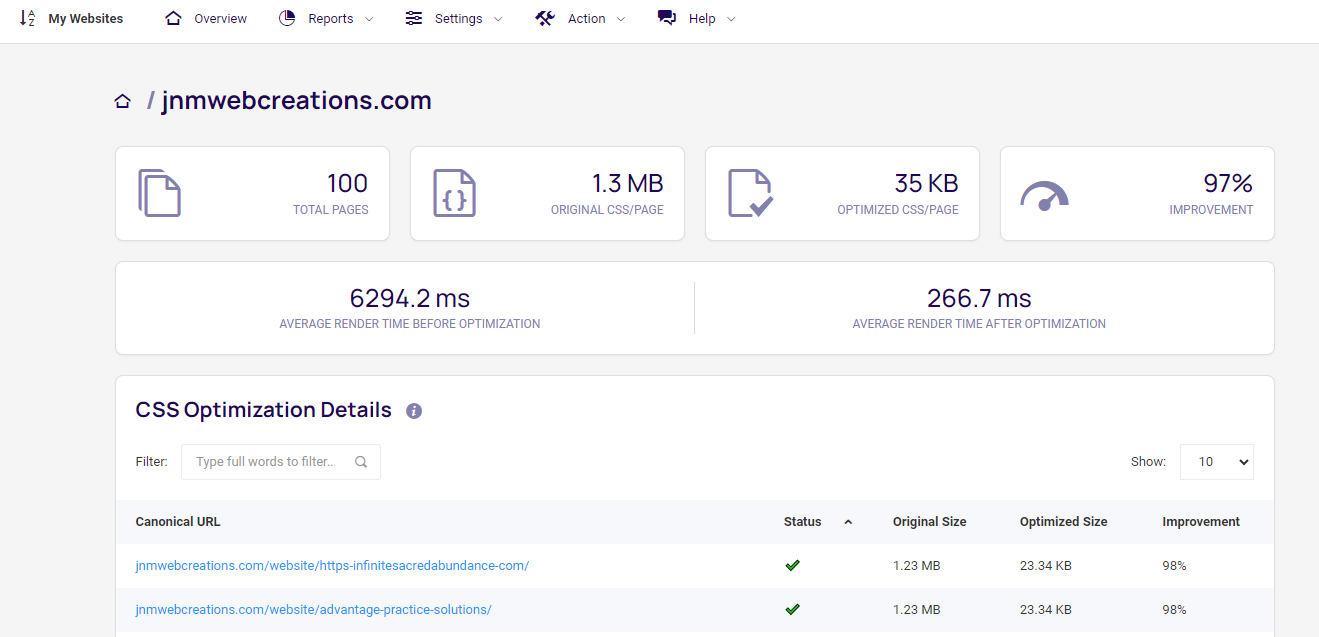This screenshot has width=1319, height=637.
Task: Click the Optimized CSS checkmark document icon
Action: [753, 192]
